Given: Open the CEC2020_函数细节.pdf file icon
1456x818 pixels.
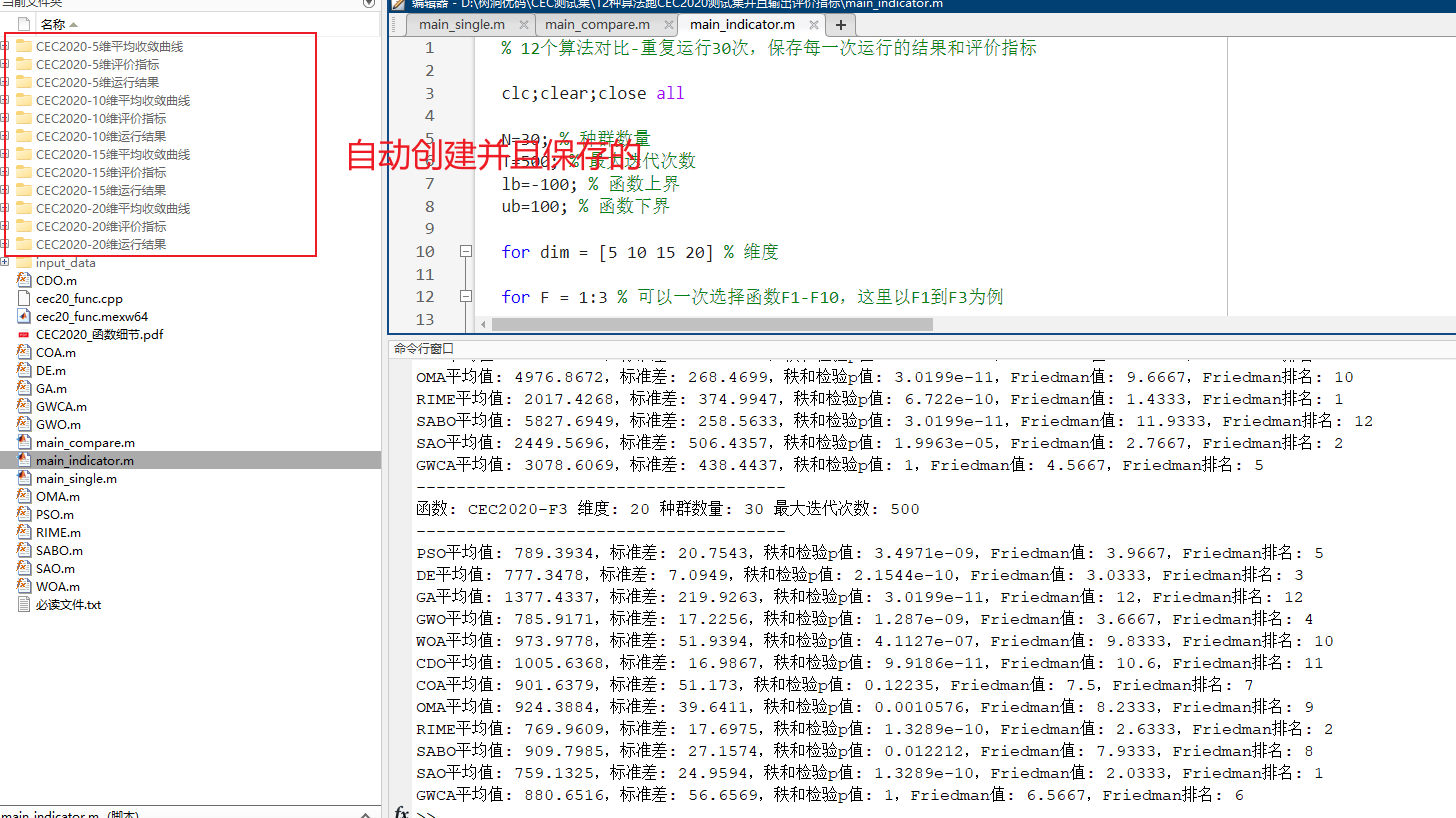Looking at the screenshot, I should click(x=22, y=335).
